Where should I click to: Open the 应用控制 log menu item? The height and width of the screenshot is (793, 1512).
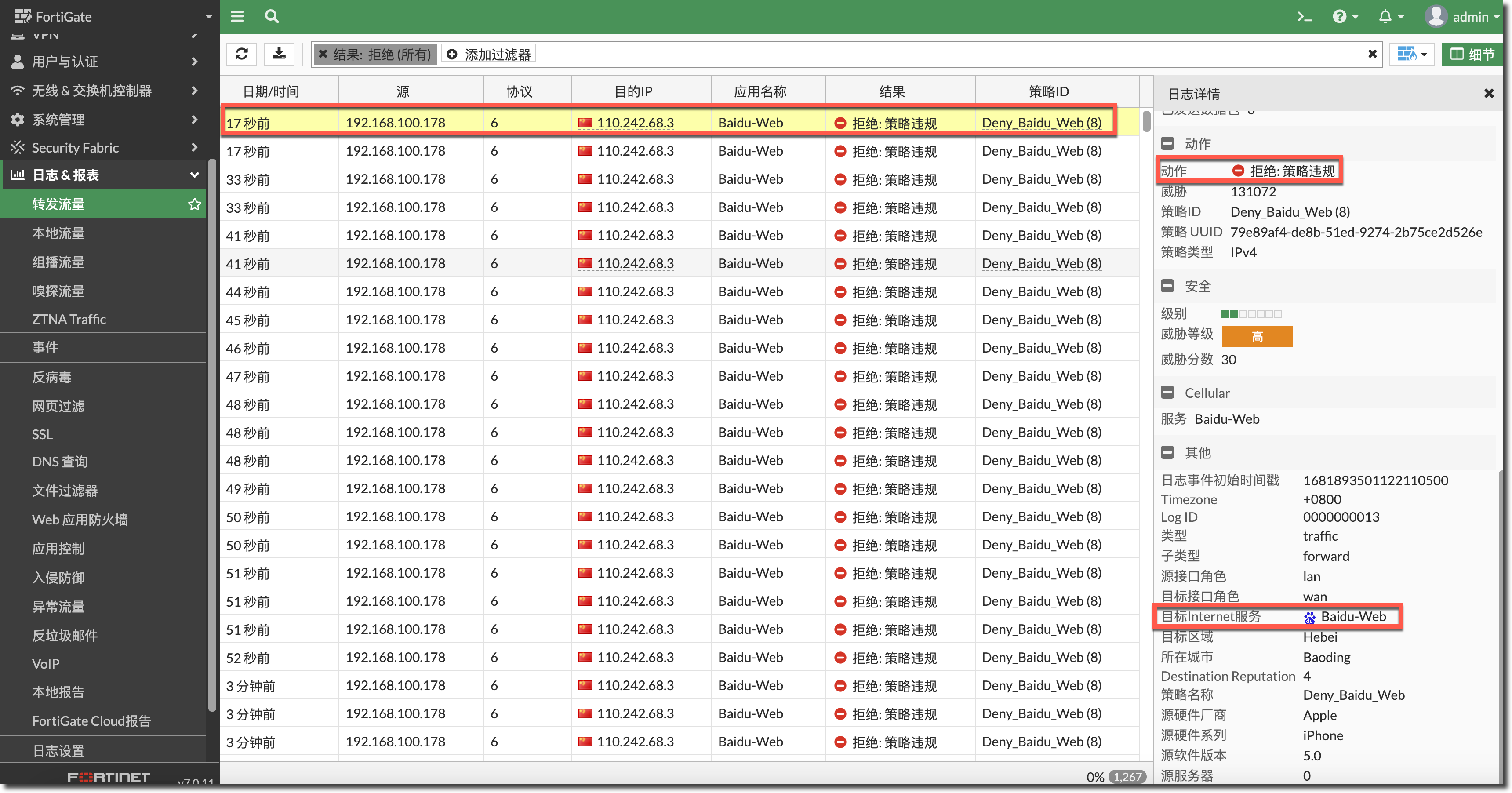pyautogui.click(x=58, y=549)
